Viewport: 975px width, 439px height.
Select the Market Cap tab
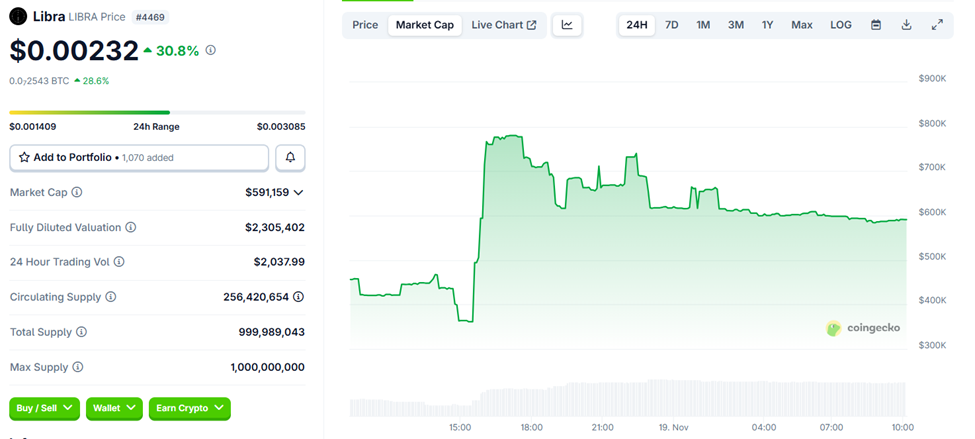(425, 25)
